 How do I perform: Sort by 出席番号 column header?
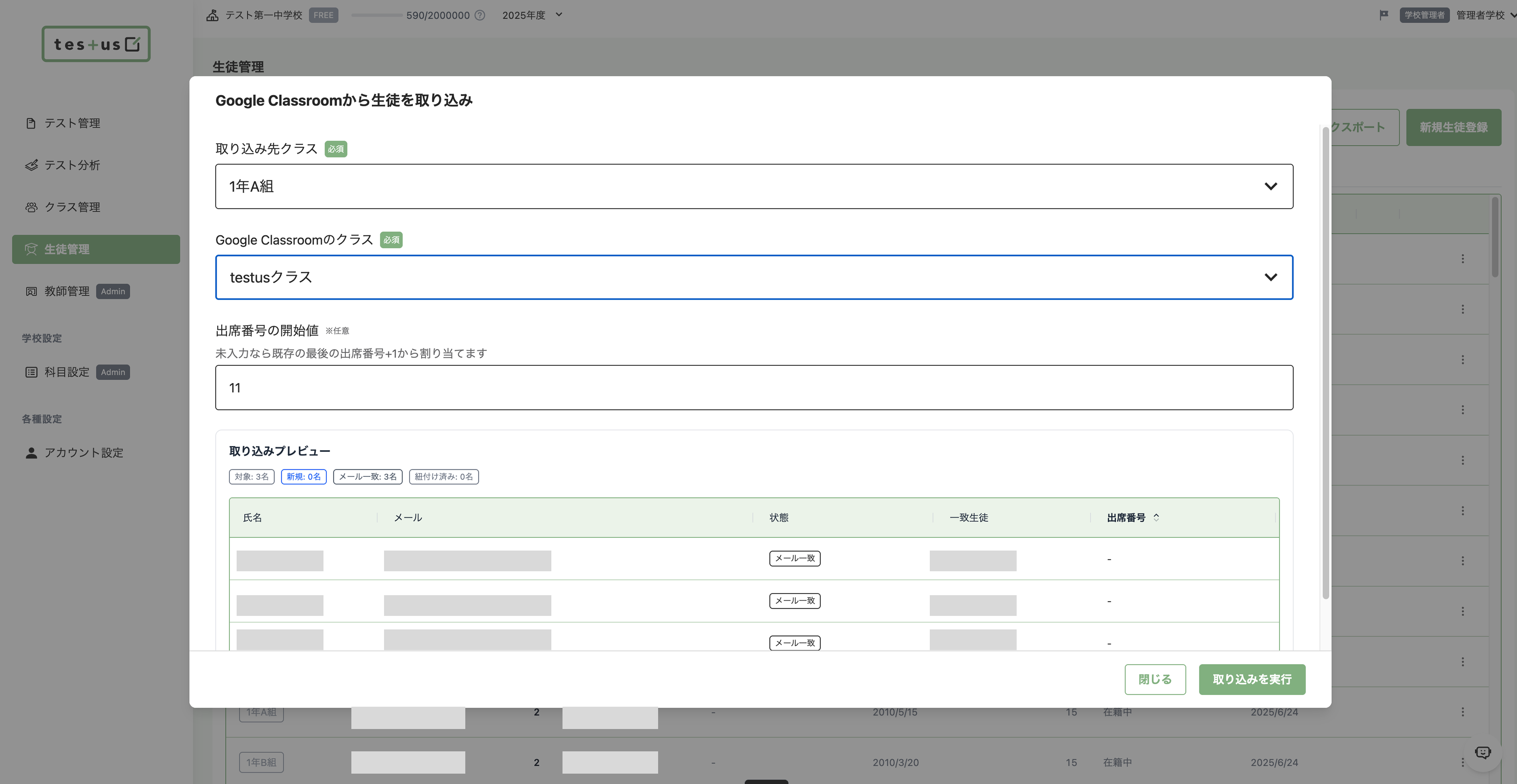(x=1133, y=518)
